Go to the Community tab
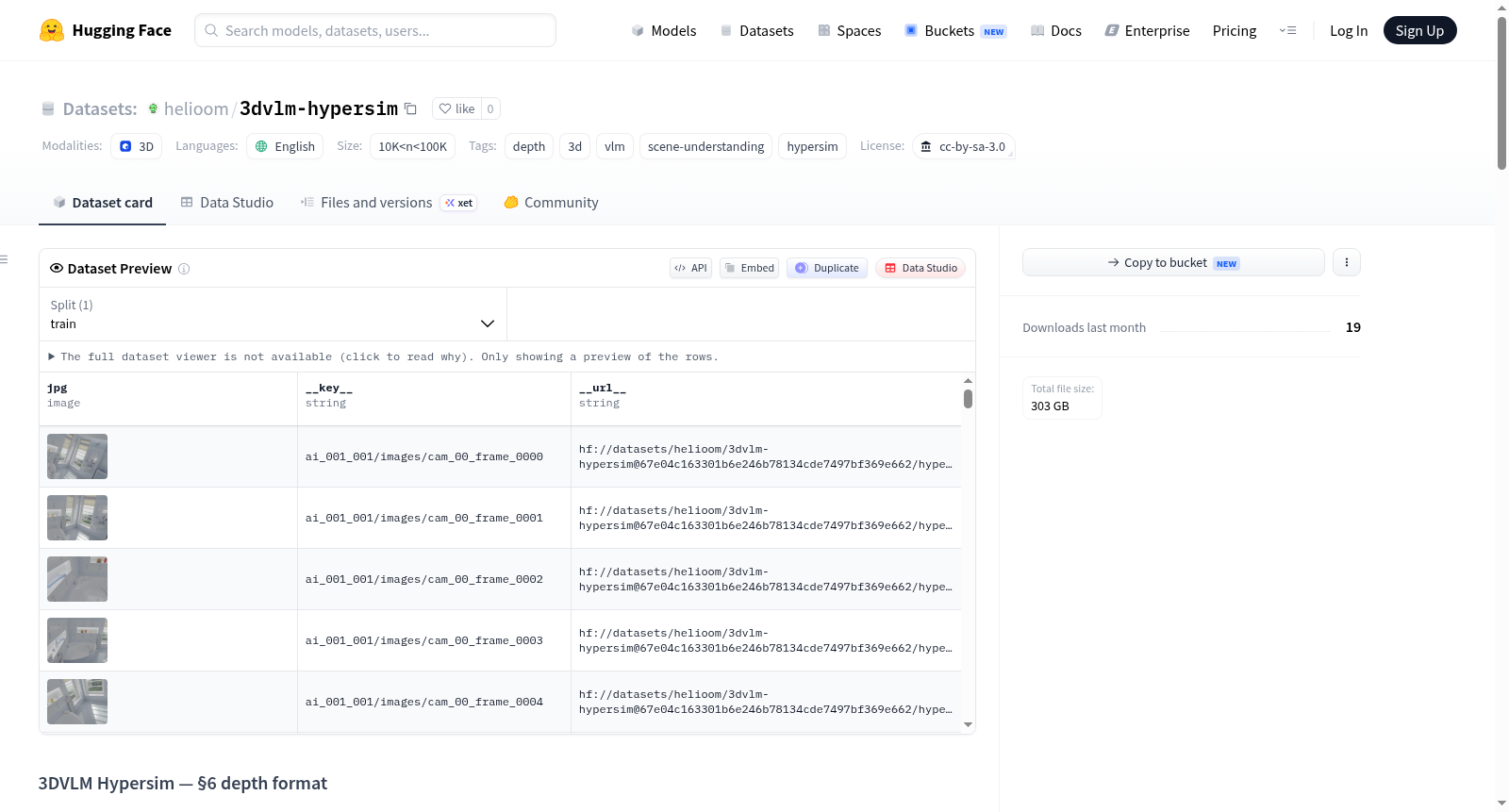Viewport: 1509px width, 812px height. click(551, 202)
